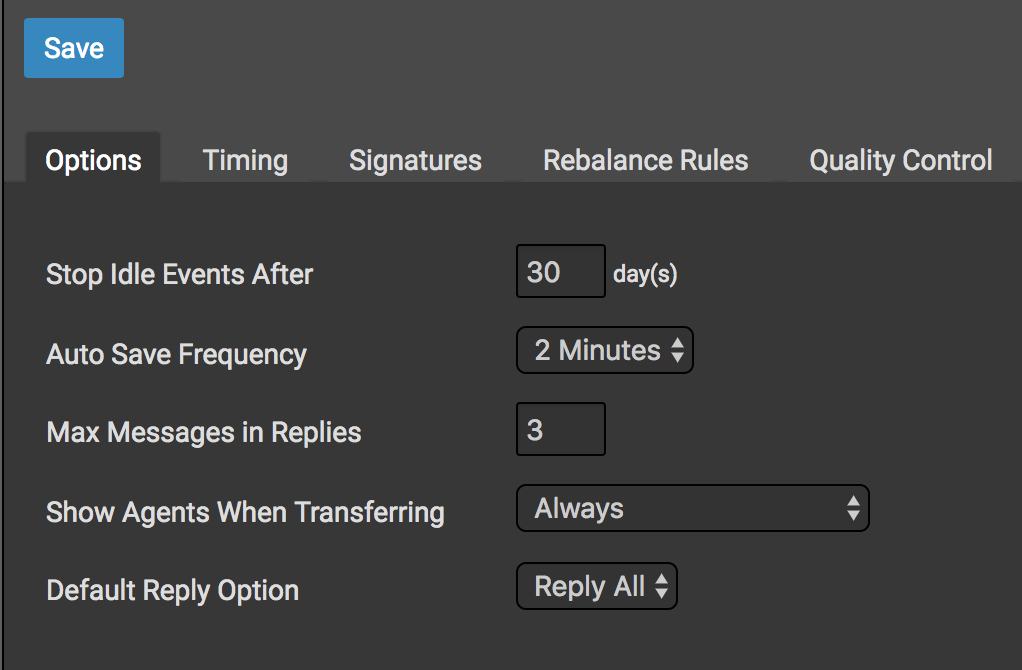The width and height of the screenshot is (1022, 670).
Task: Click the Max Messages in Replies label
Action: pyautogui.click(x=204, y=432)
